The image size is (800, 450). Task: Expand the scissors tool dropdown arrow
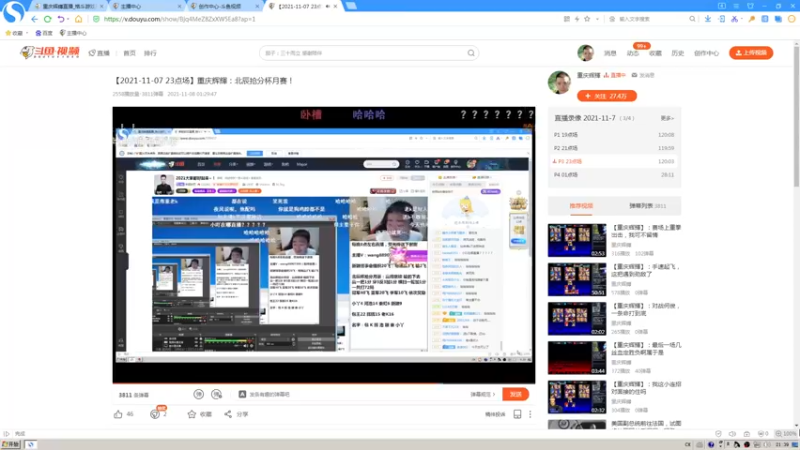pos(742,19)
